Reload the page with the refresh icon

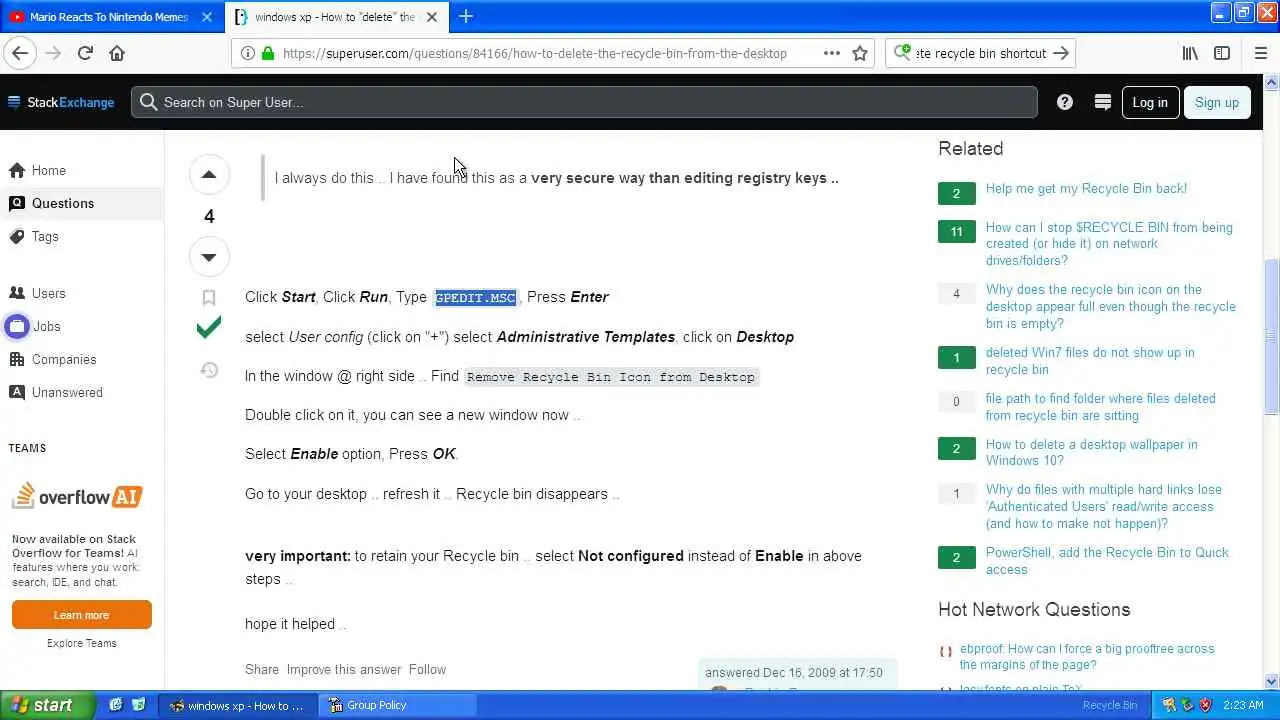click(x=85, y=53)
